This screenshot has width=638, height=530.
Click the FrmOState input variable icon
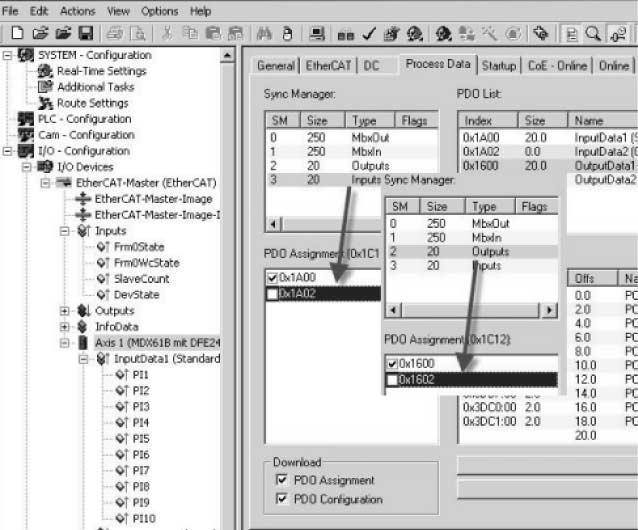click(103, 247)
